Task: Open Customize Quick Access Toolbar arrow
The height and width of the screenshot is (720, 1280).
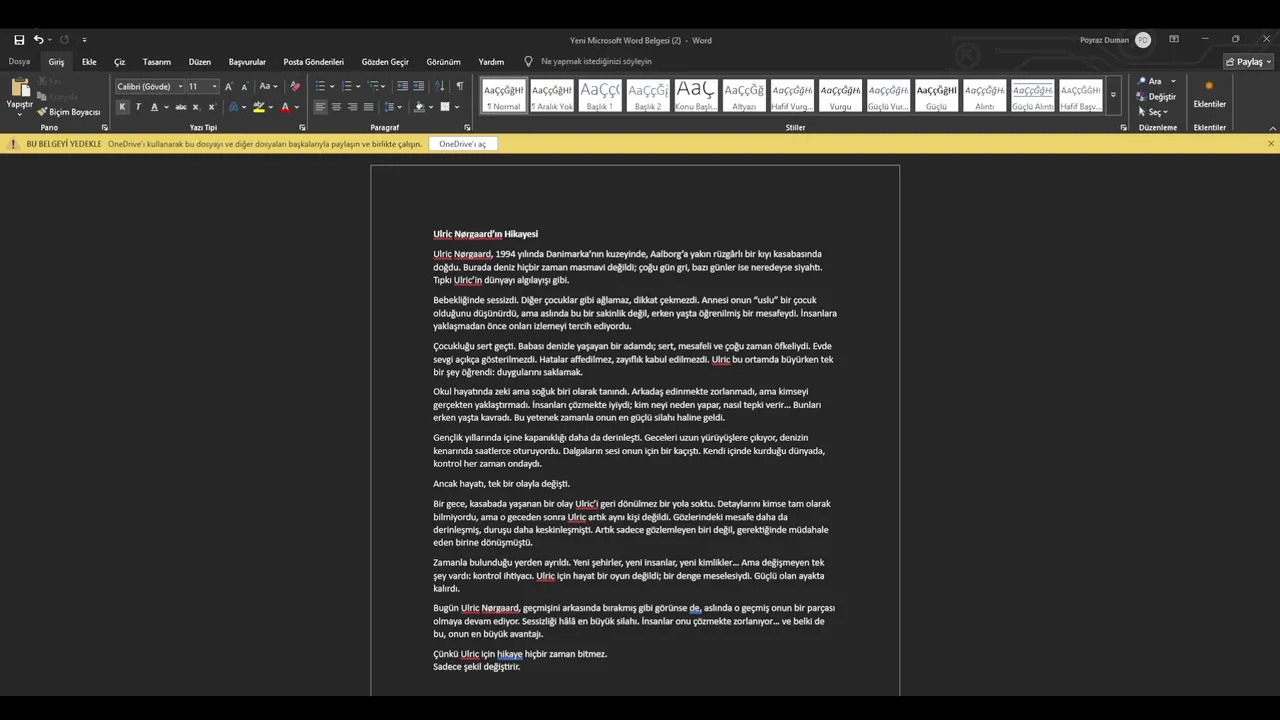Action: [x=84, y=40]
